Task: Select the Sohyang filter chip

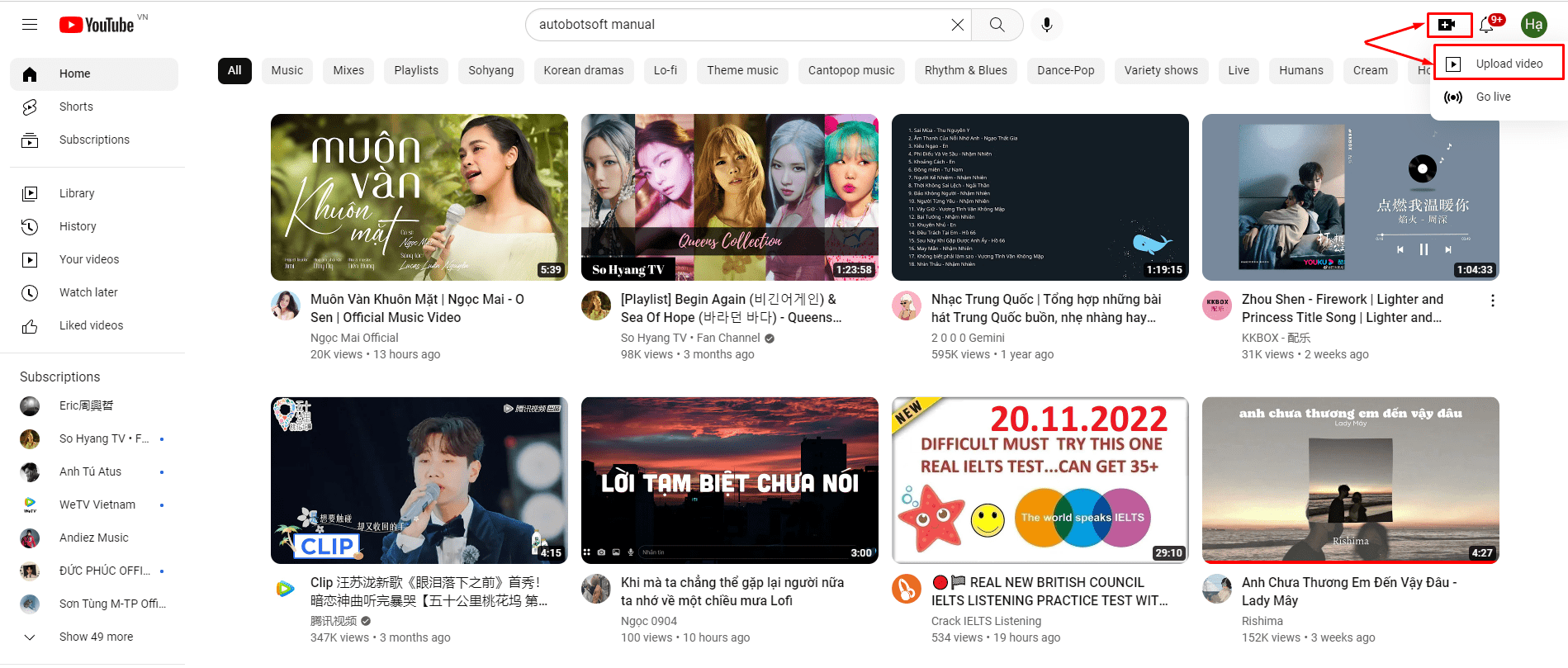Action: [491, 70]
